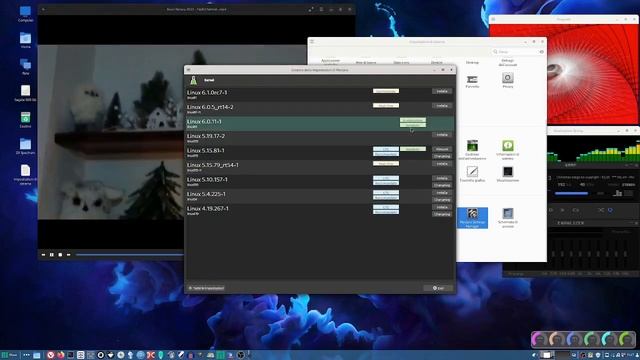The image size is (640, 360).
Task: Install the Linux 6.0.5_rt14-2 kernel
Action: point(442,106)
